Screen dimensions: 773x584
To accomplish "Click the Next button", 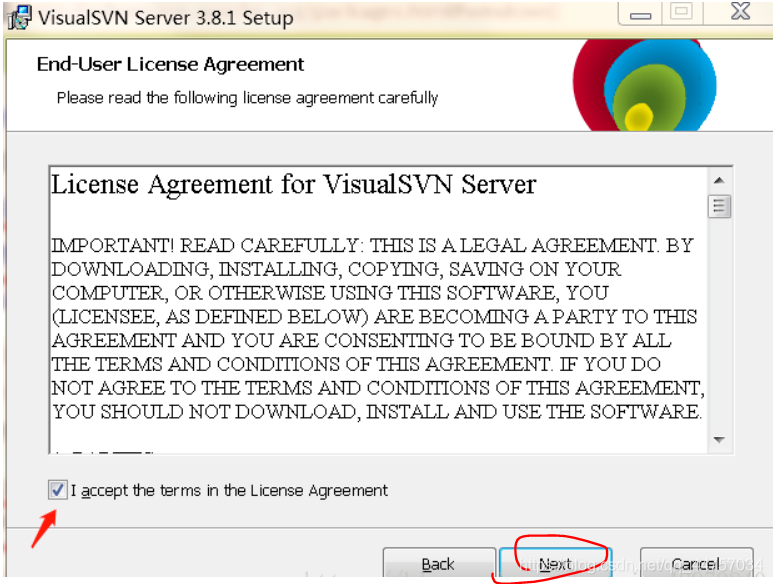I will (555, 563).
